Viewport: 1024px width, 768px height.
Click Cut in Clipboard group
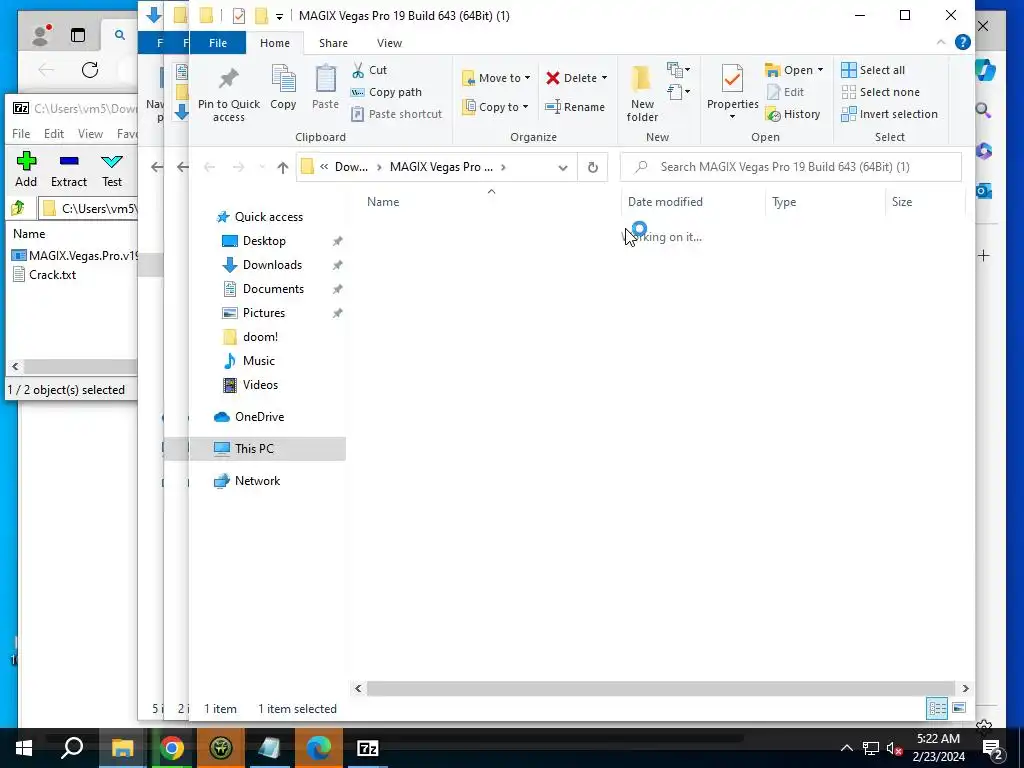coord(369,70)
